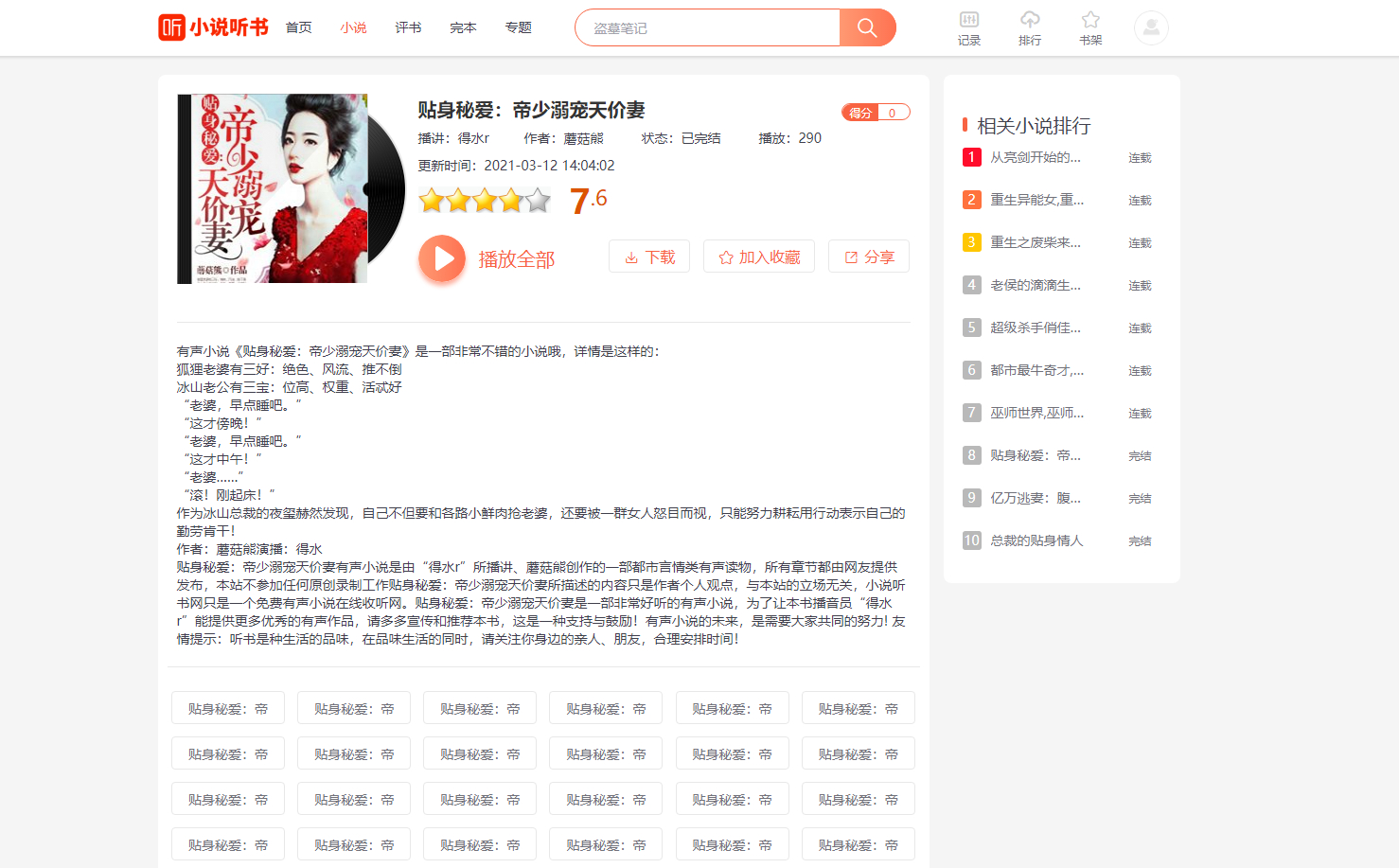Click the 相关小说排行 heading
Viewport: 1399px width, 868px height.
[x=1034, y=126]
